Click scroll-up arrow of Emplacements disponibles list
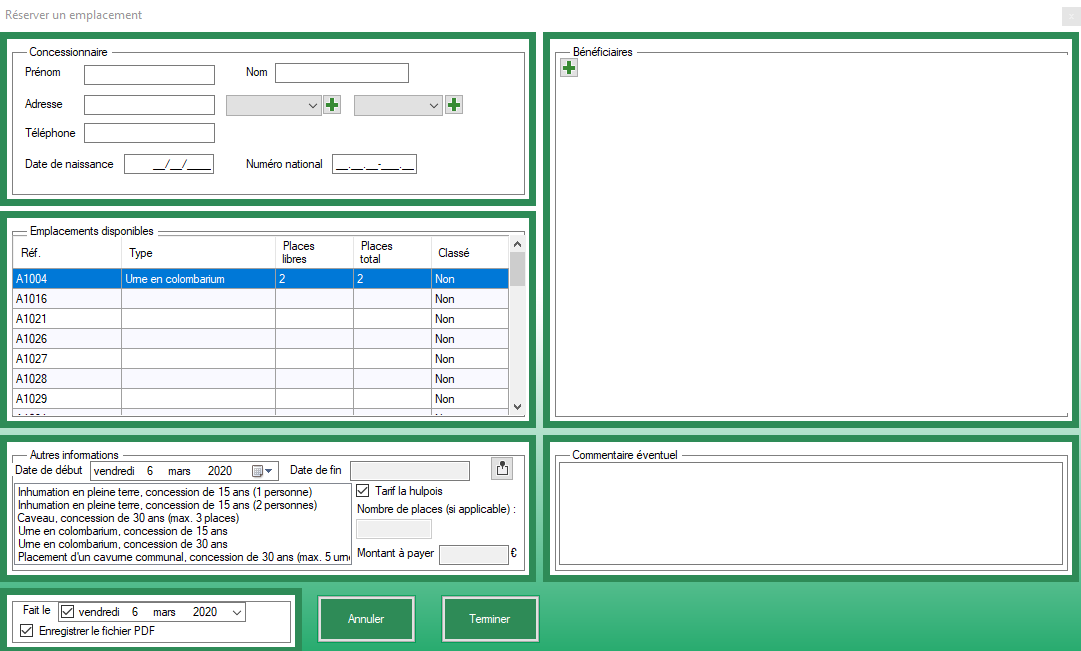This screenshot has height=651, width=1081. tap(517, 244)
